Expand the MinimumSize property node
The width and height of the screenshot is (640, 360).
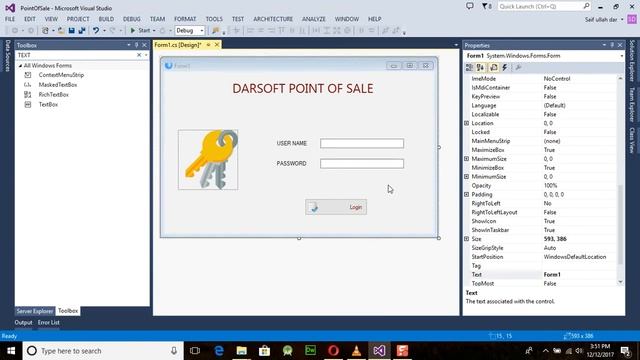pyautogui.click(x=467, y=177)
